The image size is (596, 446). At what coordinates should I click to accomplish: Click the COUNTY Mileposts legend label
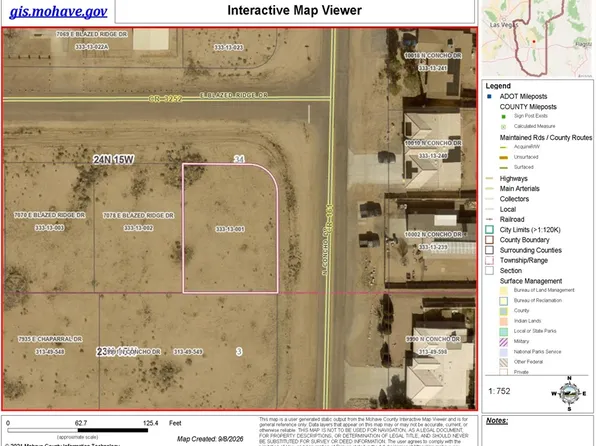(x=528, y=107)
